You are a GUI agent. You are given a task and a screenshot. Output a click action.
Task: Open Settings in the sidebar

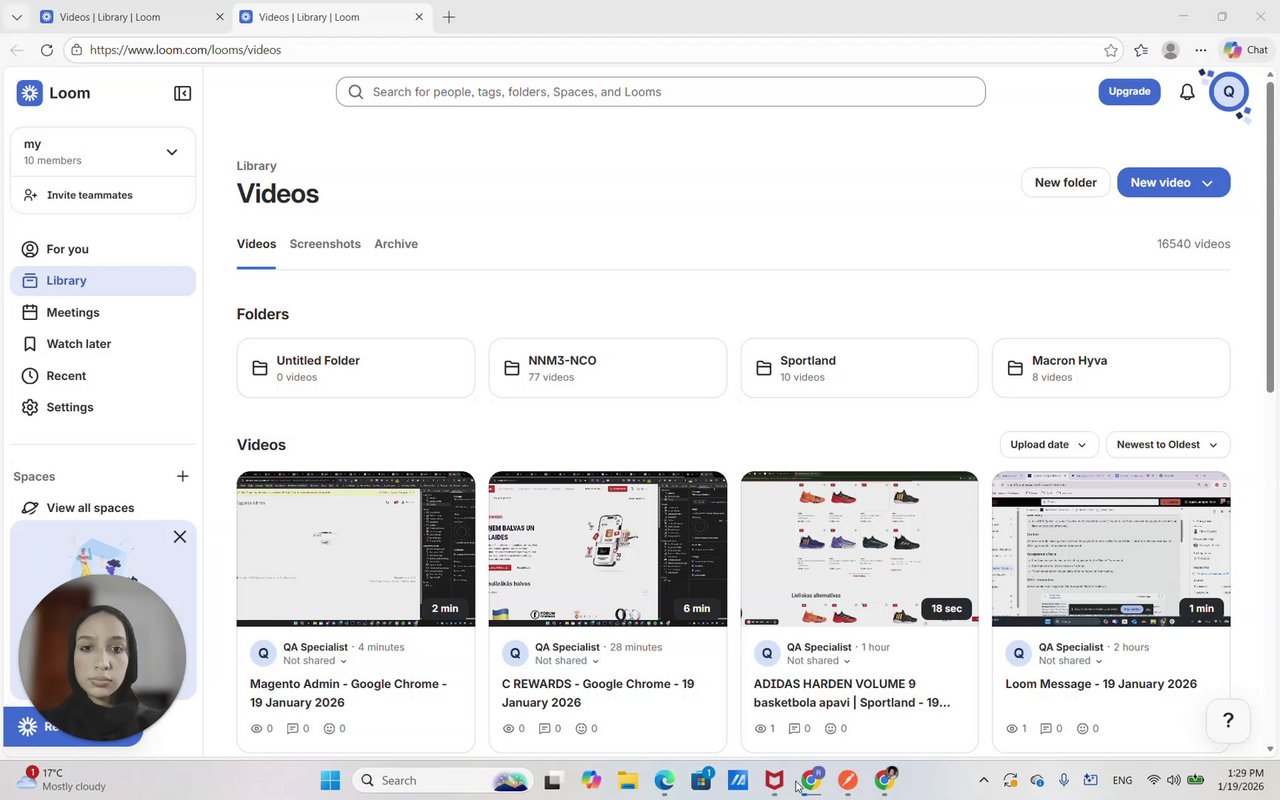click(x=103, y=407)
